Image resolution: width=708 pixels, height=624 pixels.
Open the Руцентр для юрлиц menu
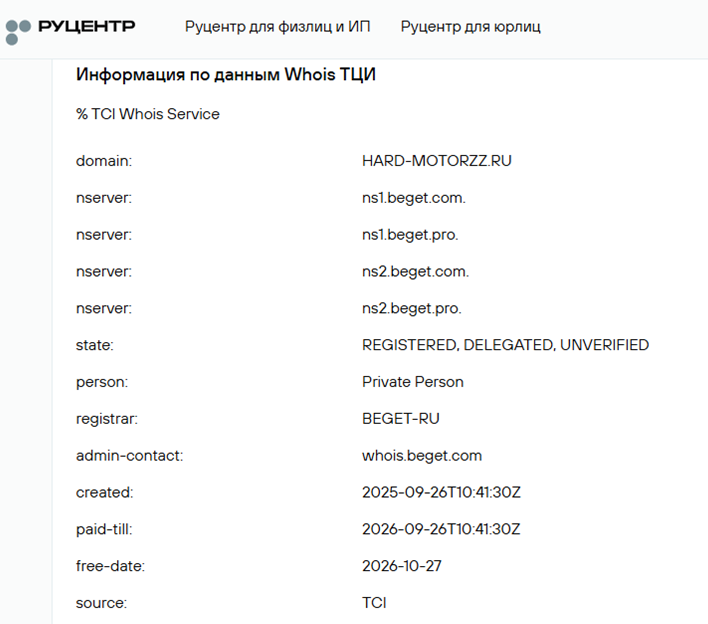pyautogui.click(x=470, y=26)
